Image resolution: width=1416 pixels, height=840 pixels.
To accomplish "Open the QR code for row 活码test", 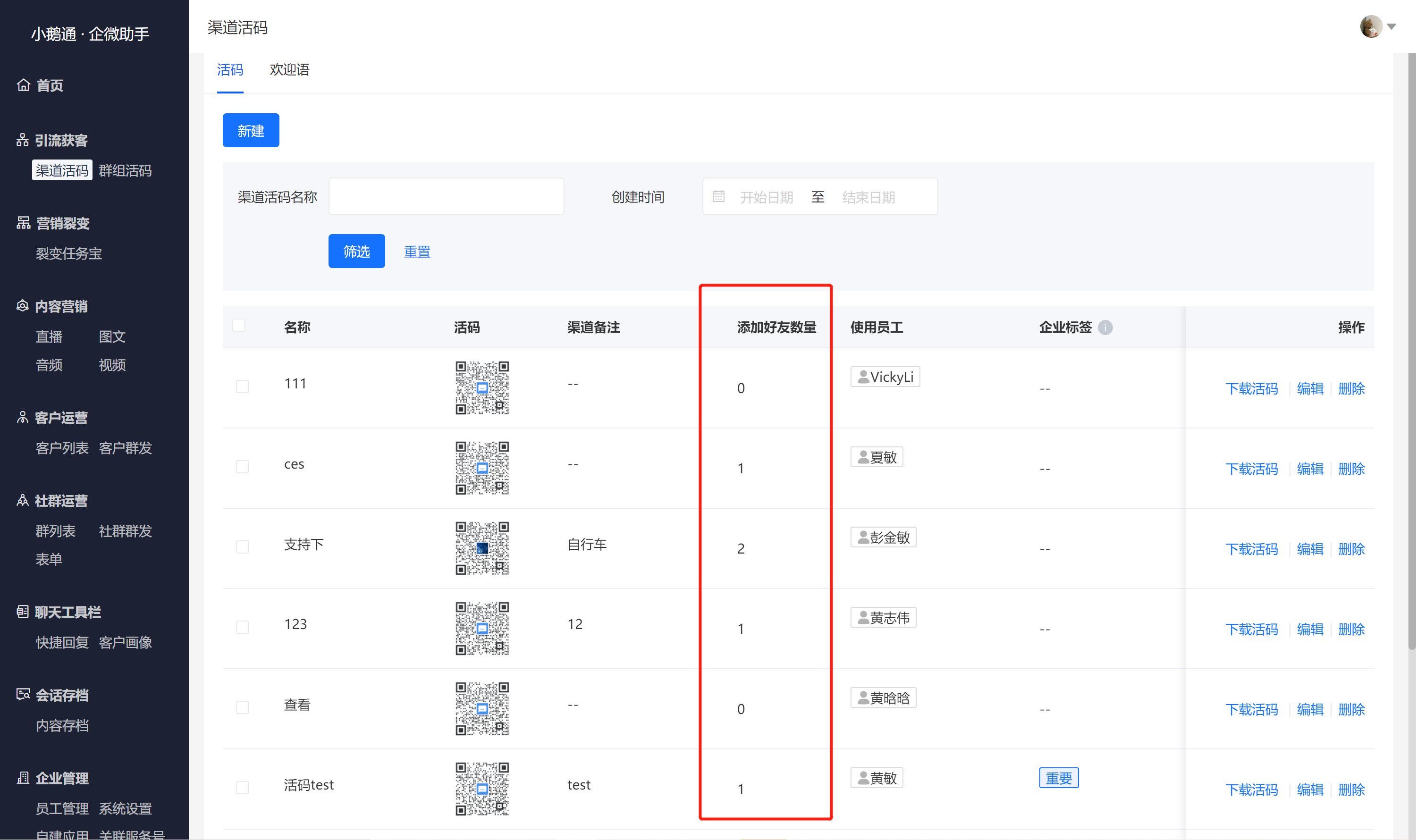I will (x=482, y=789).
